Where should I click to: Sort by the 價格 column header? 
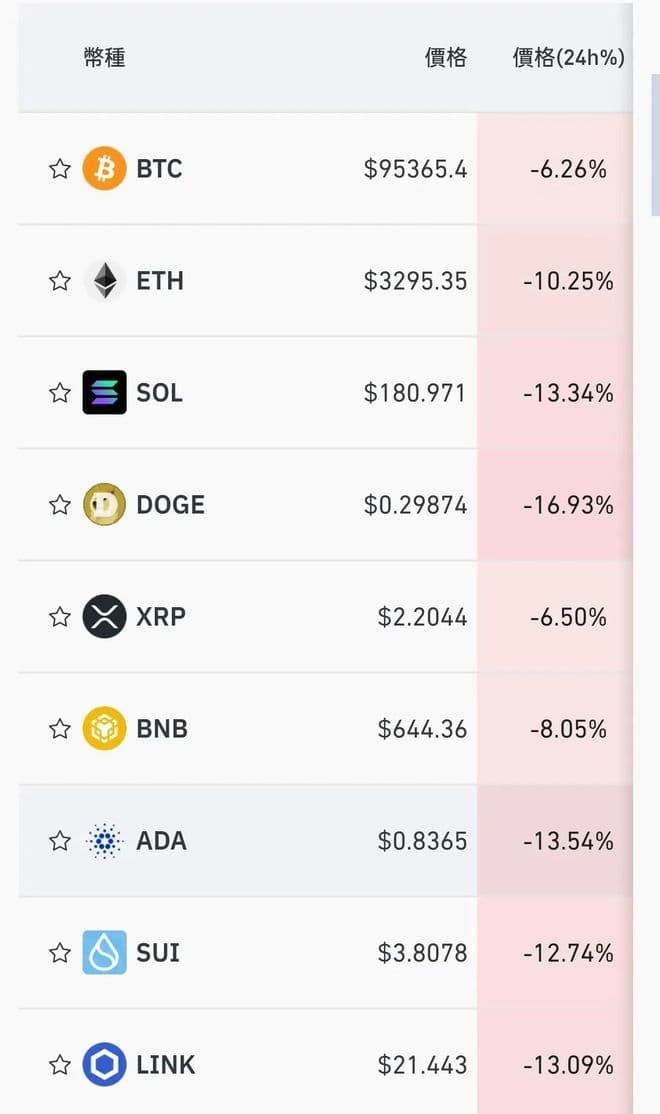[445, 57]
